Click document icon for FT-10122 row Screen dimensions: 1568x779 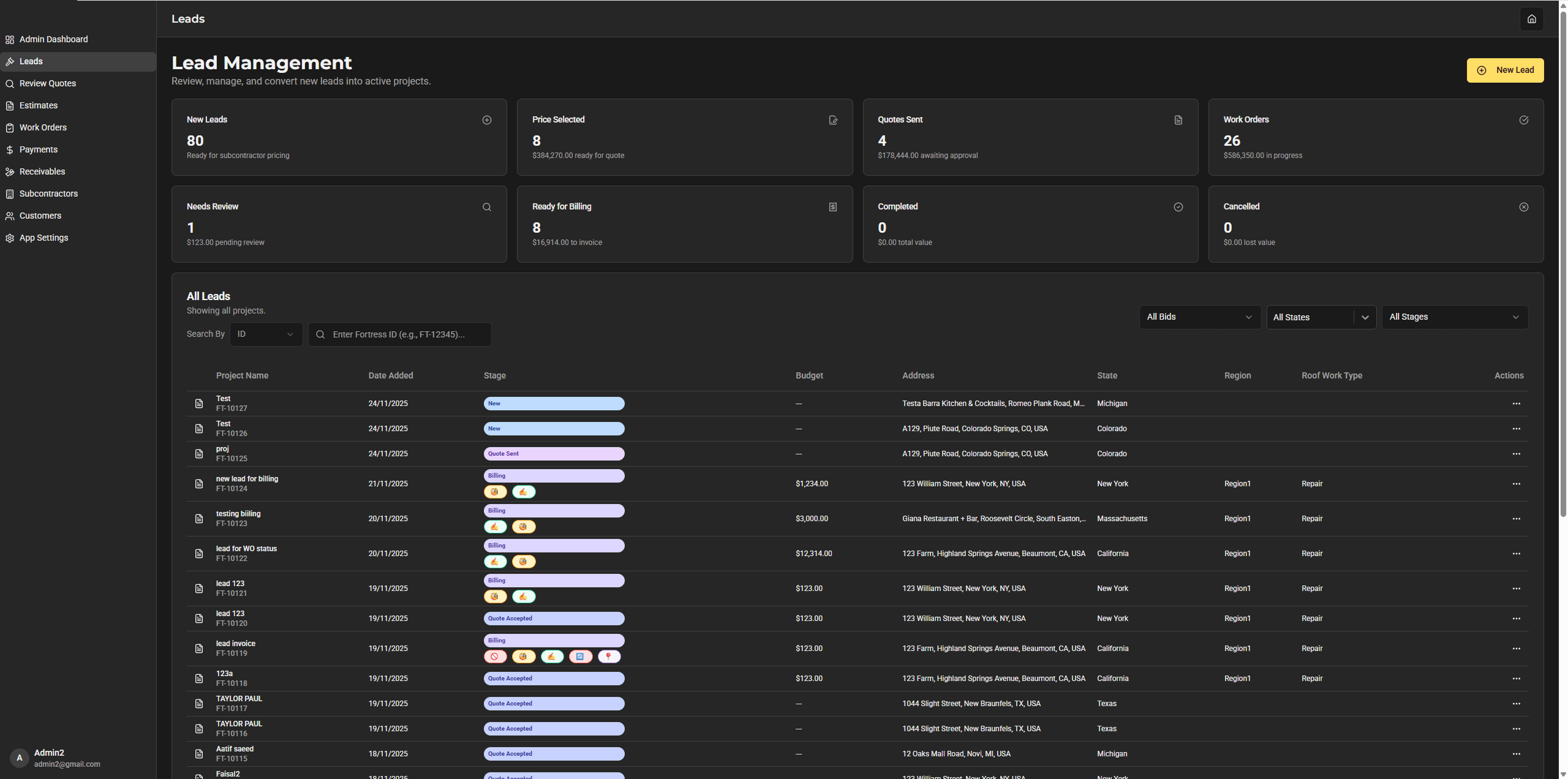199,554
